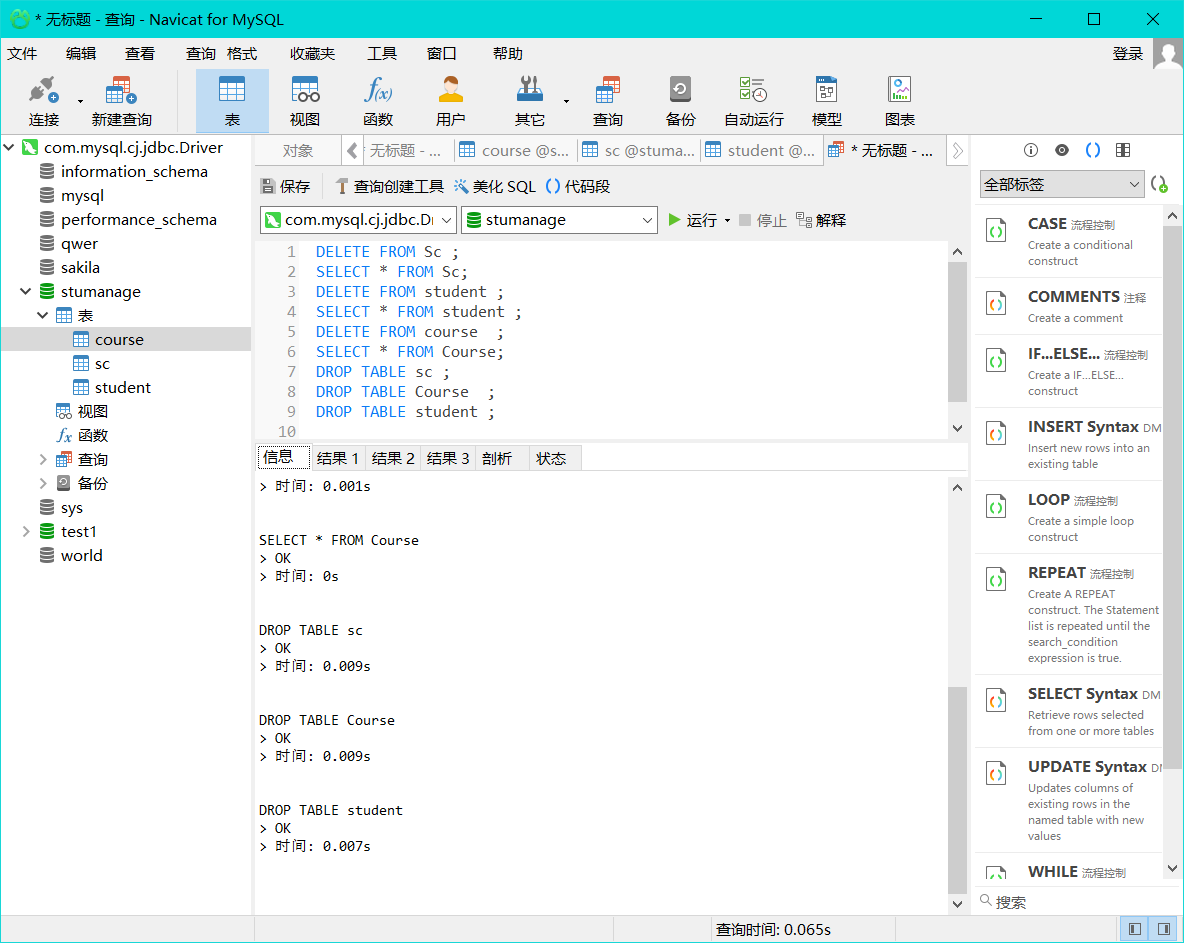Expand the 备份 node in tree
The width and height of the screenshot is (1184, 943).
pyautogui.click(x=42, y=483)
